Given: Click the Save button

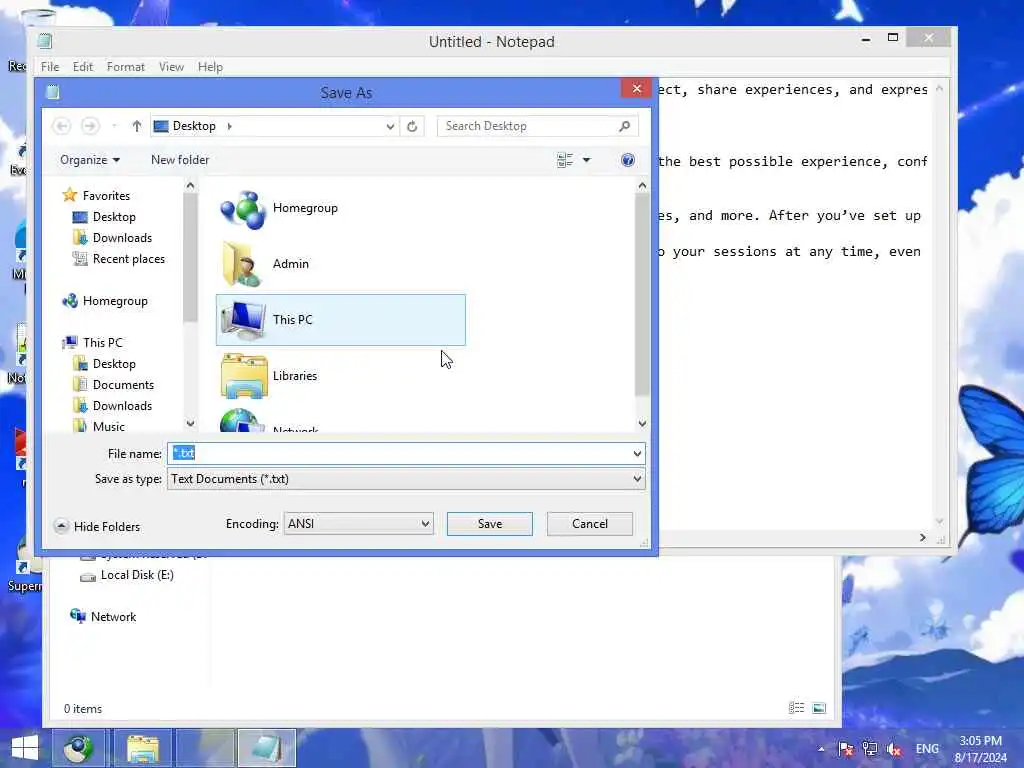Looking at the screenshot, I should pyautogui.click(x=490, y=524).
